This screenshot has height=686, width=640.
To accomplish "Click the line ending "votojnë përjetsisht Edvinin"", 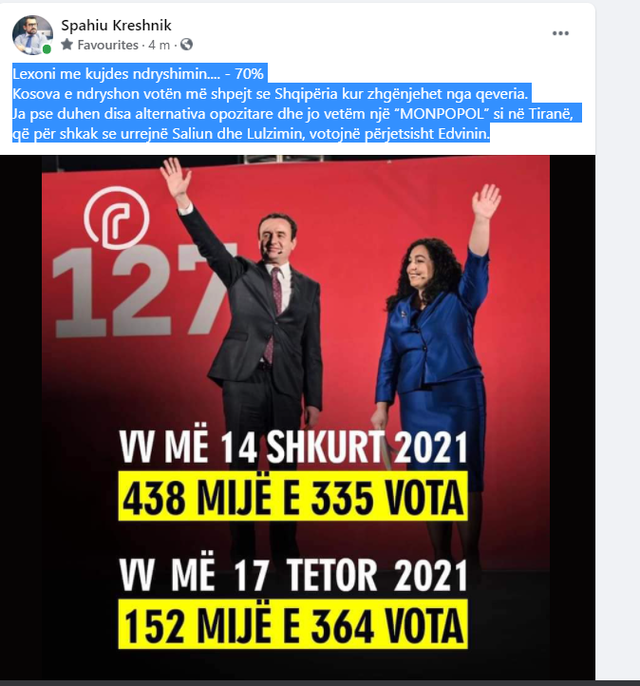I will [251, 133].
